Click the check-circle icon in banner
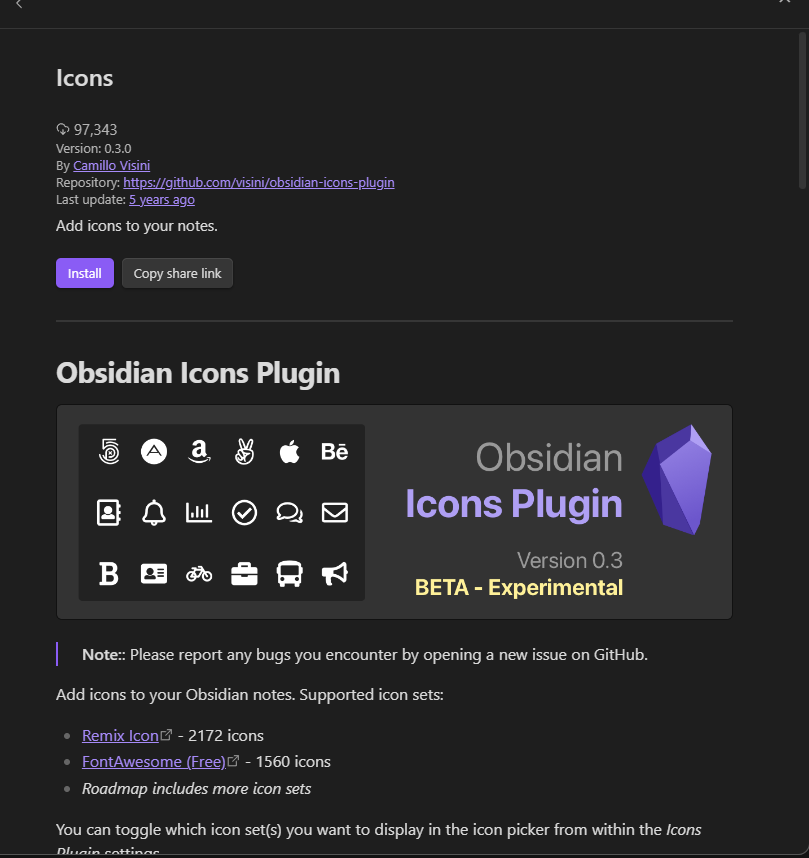 coord(244,513)
